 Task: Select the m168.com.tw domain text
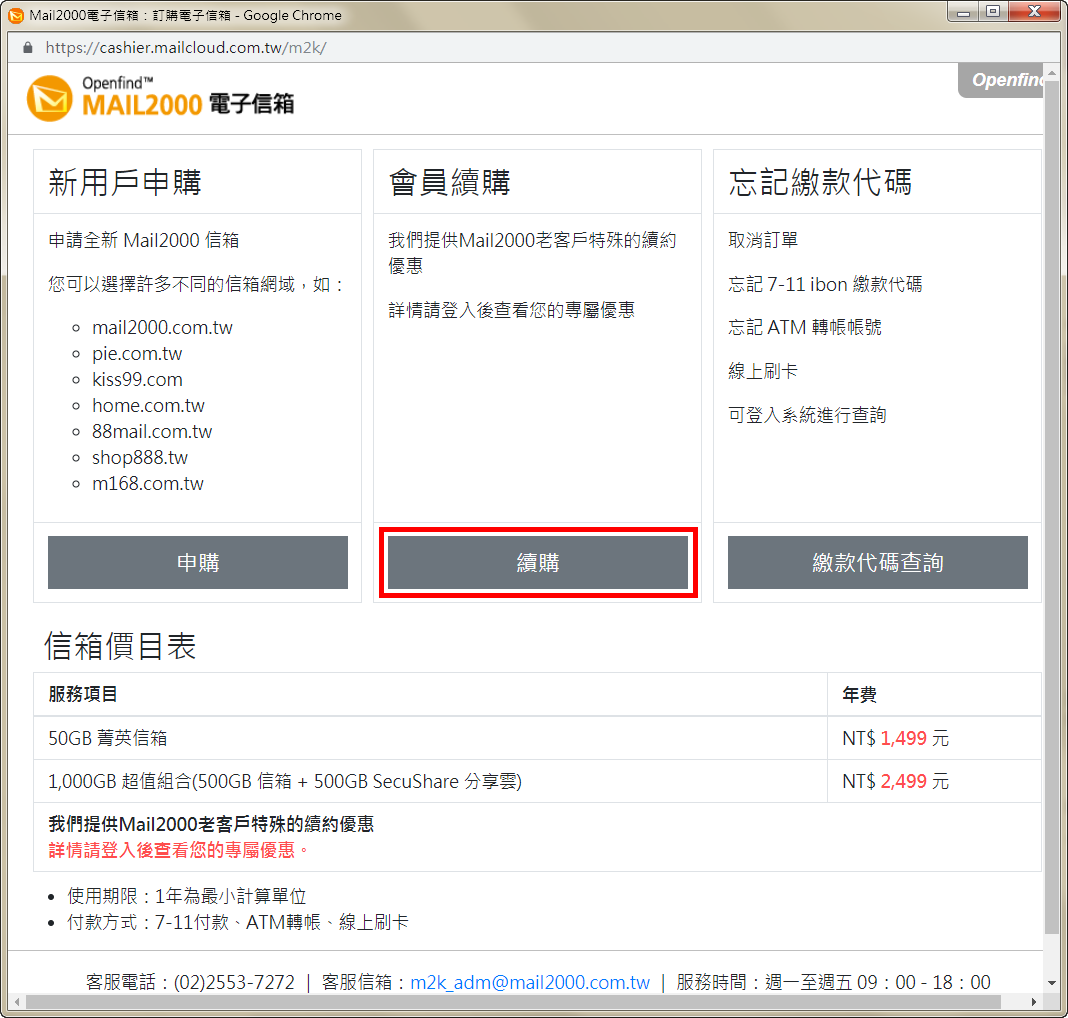pyautogui.click(x=148, y=483)
